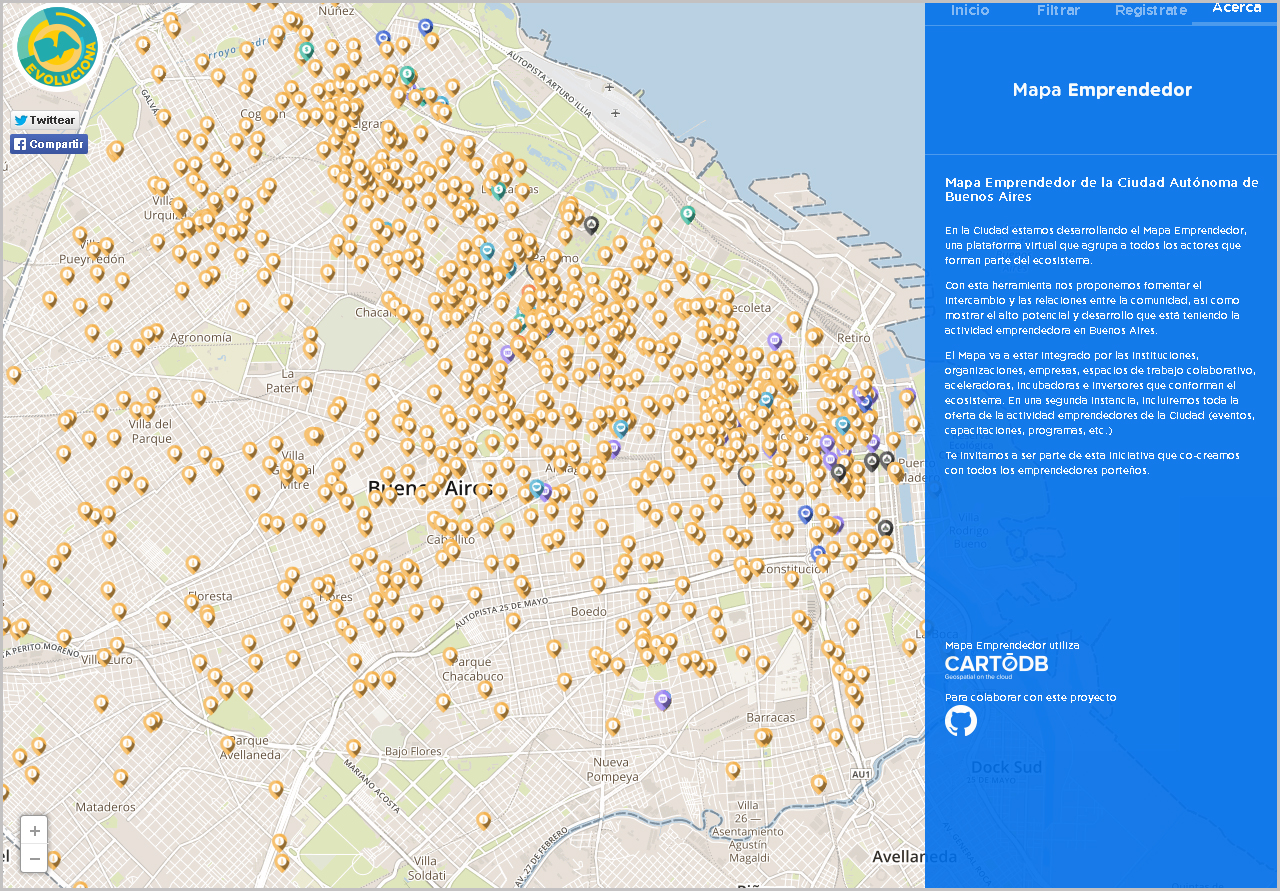Open the Filtrar tab
This screenshot has width=1280, height=891.
tap(1058, 10)
